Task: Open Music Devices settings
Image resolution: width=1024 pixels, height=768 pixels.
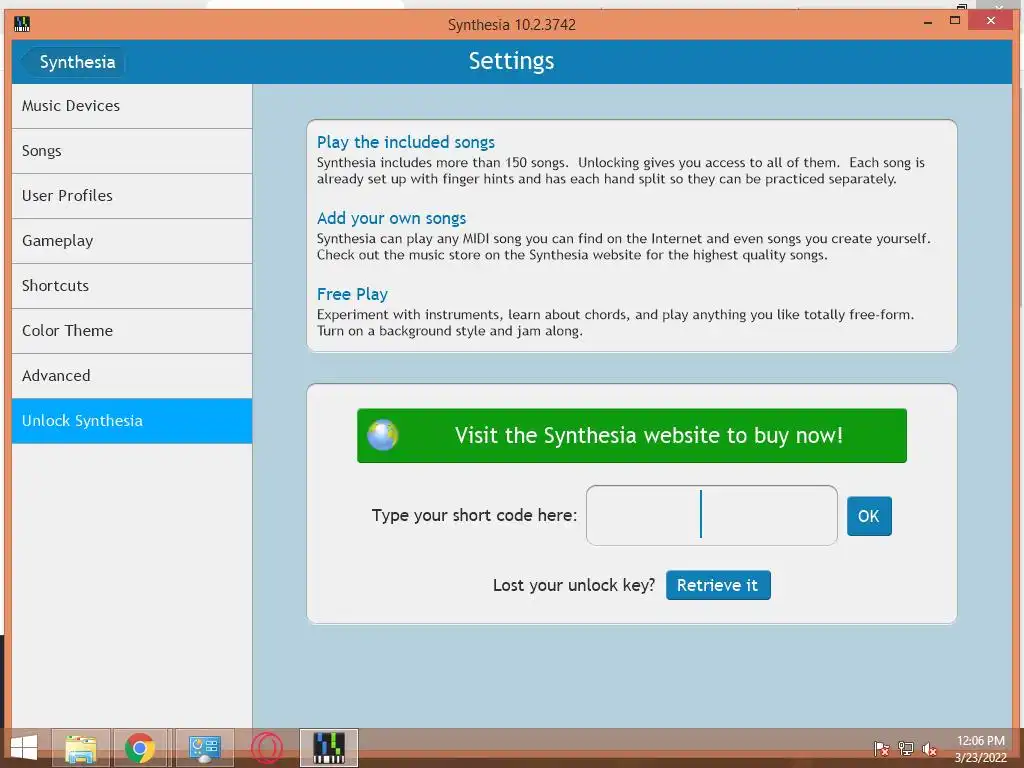Action: [x=132, y=106]
